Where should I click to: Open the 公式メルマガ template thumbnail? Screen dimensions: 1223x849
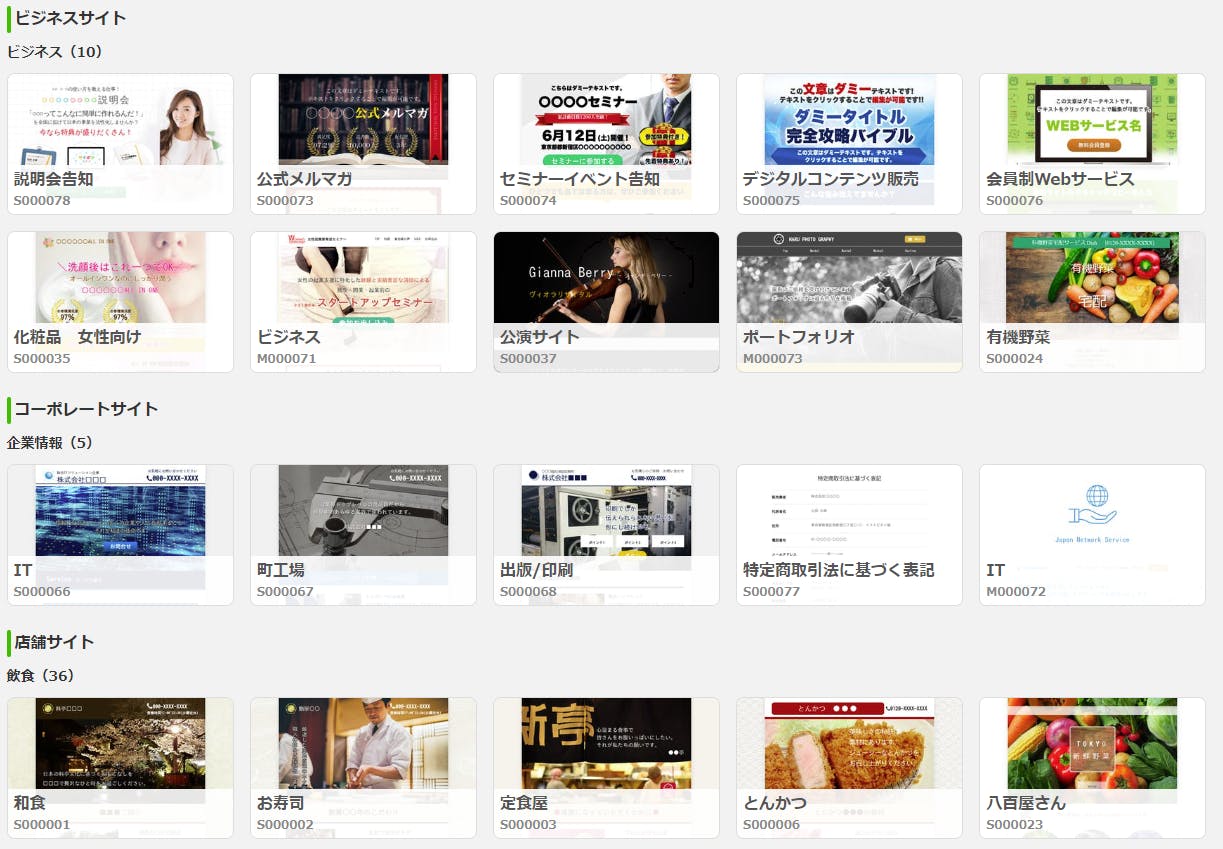click(x=363, y=143)
